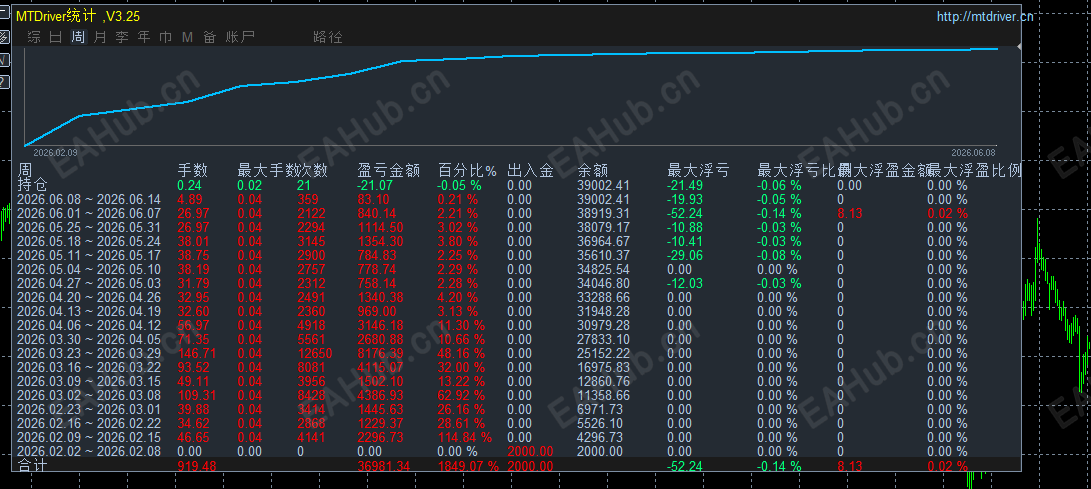The height and width of the screenshot is (489, 1091).
Task: Click the MTDriver统计 V3.25 title
Action: pos(78,17)
